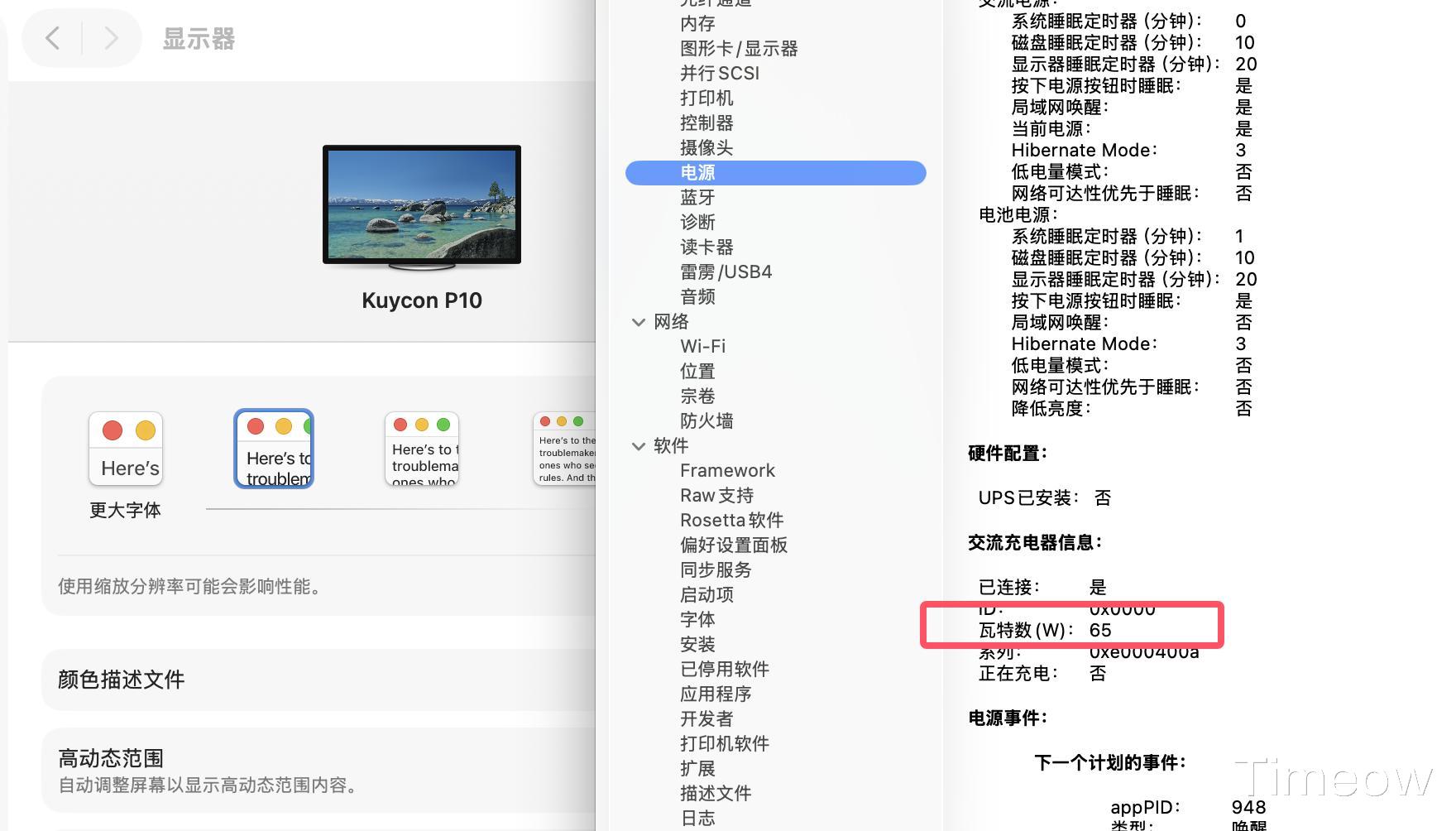Select 并行SCSI in the hardware list
The height and width of the screenshot is (831, 1456).
(720, 74)
